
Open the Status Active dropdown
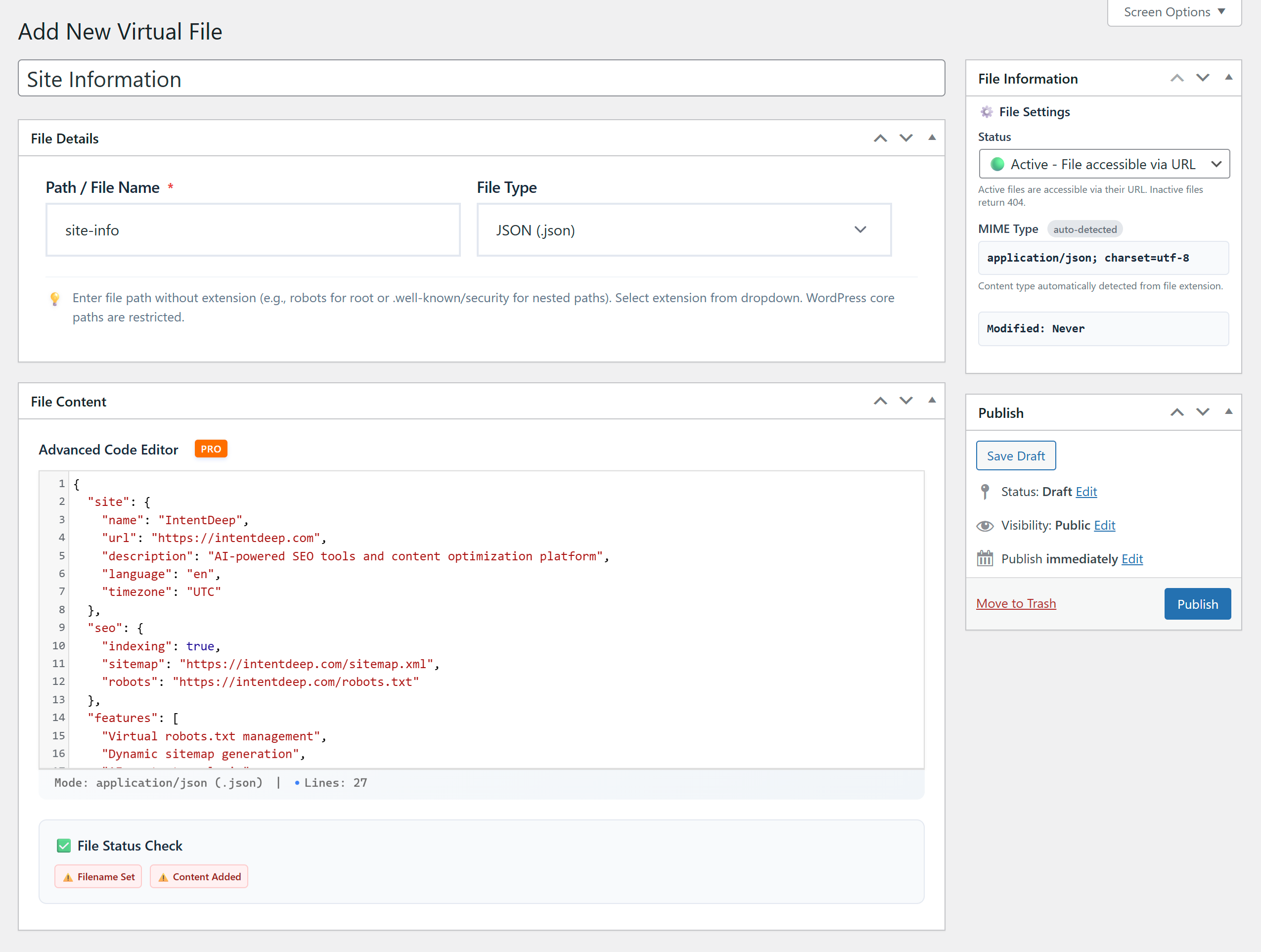[1104, 164]
